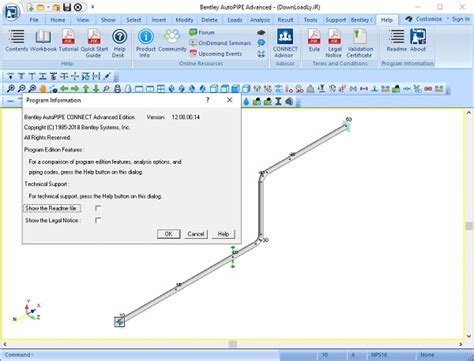Click the I-beam section toolbar icon
This screenshot has width=474, height=361.
pyautogui.click(x=278, y=101)
